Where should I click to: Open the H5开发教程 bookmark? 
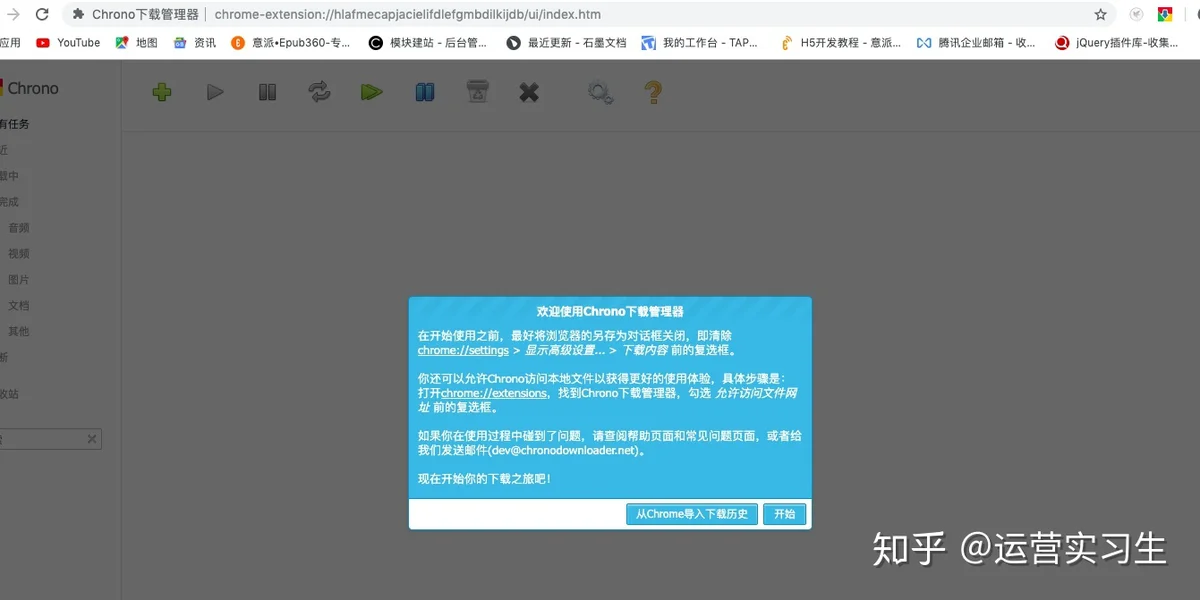(840, 43)
